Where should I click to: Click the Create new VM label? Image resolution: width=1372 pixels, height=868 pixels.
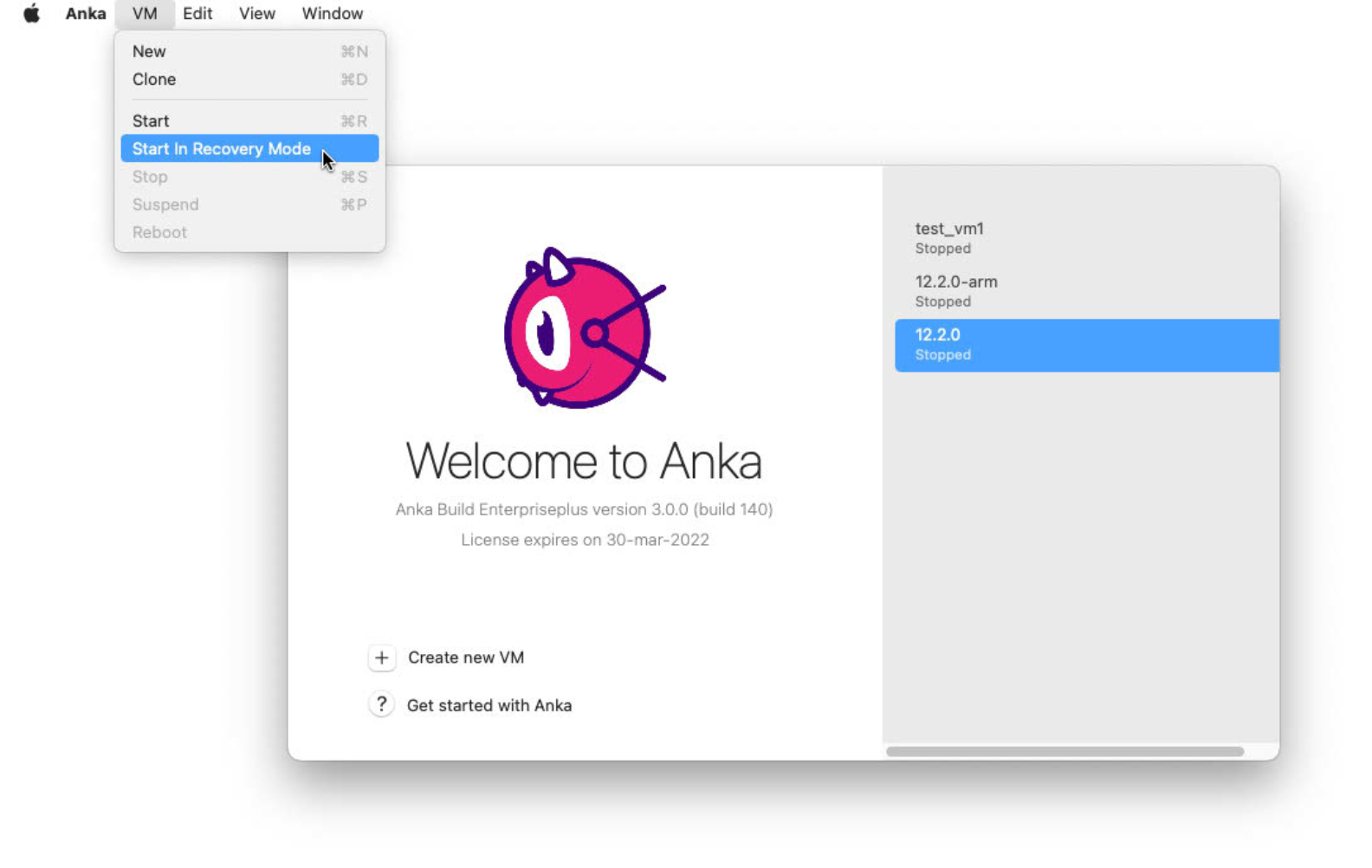466,657
